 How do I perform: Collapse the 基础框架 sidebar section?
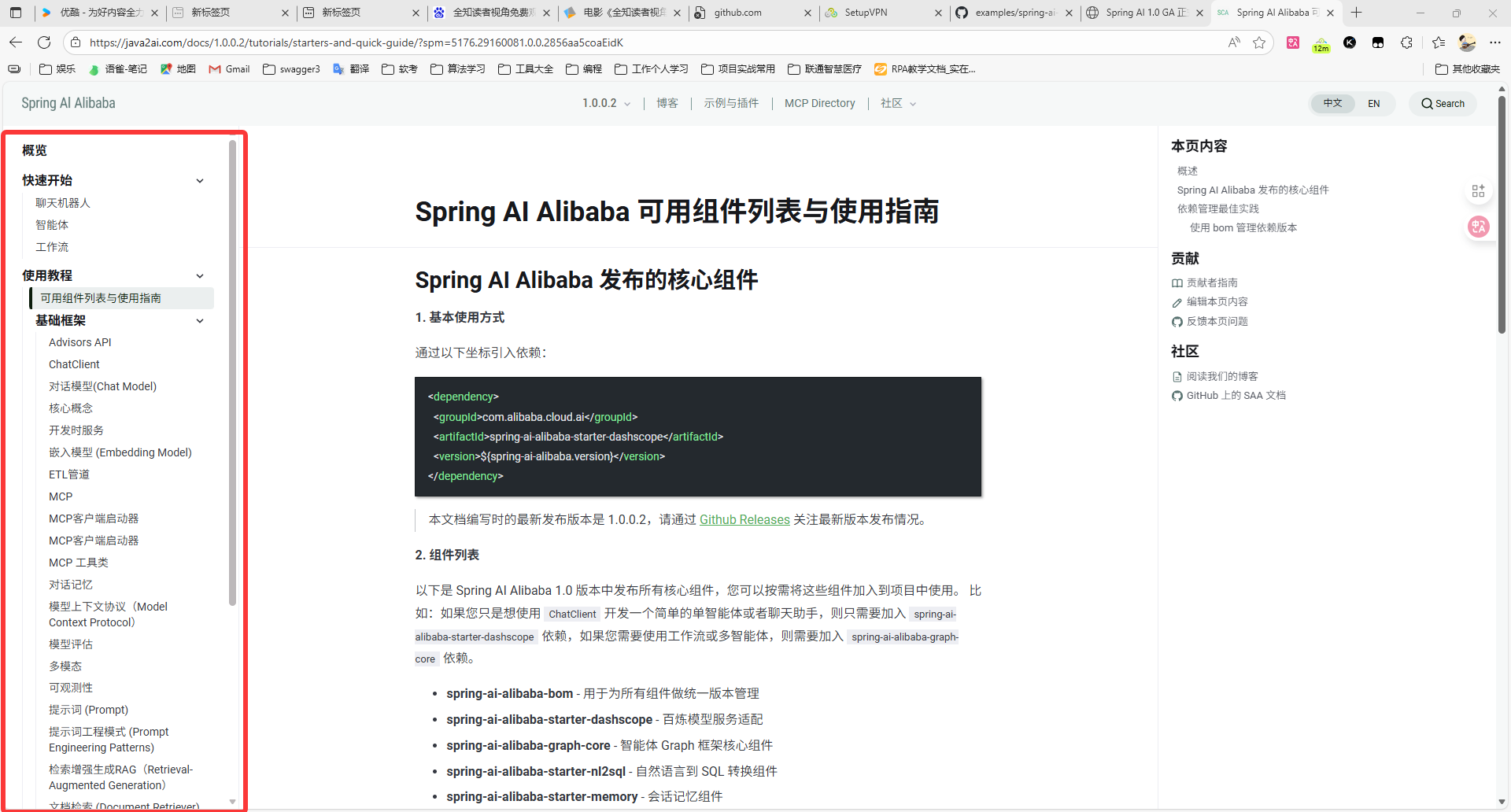200,321
